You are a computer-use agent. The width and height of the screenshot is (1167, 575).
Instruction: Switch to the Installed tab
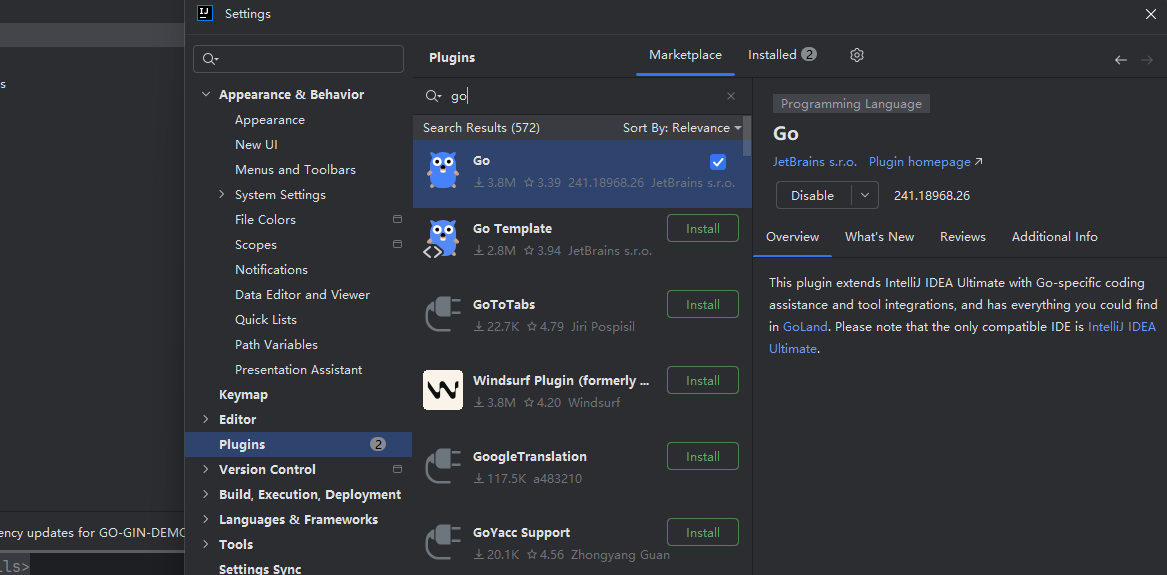(x=782, y=55)
